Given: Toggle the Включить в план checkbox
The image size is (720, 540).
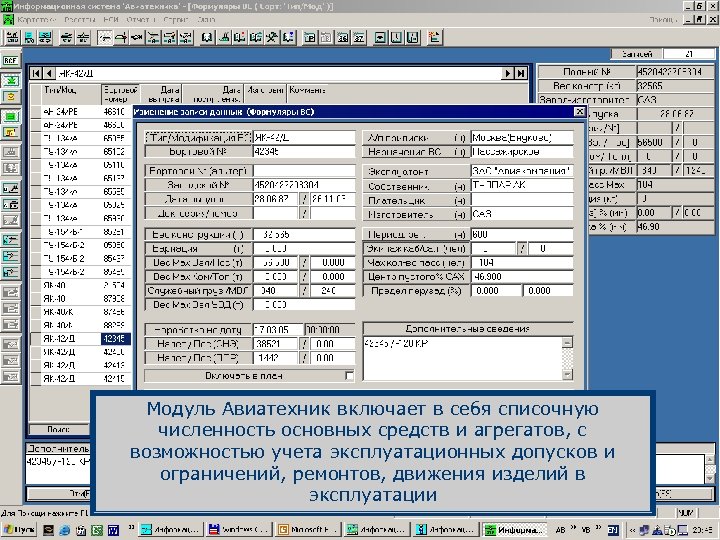Looking at the screenshot, I should coord(349,376).
